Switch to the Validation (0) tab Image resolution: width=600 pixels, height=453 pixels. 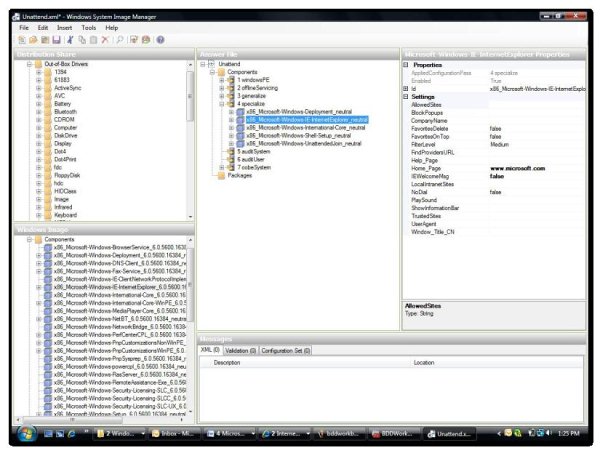[x=240, y=350]
